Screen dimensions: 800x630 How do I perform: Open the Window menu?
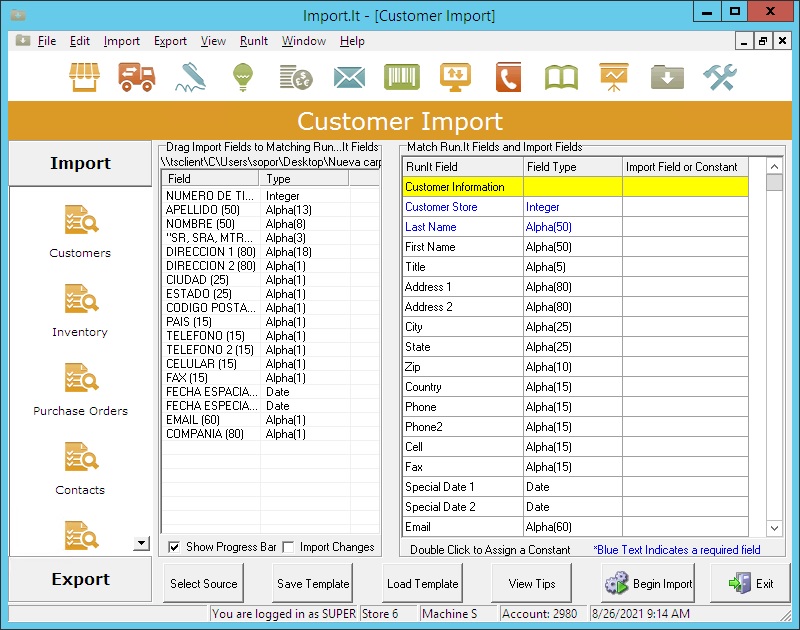coord(304,41)
